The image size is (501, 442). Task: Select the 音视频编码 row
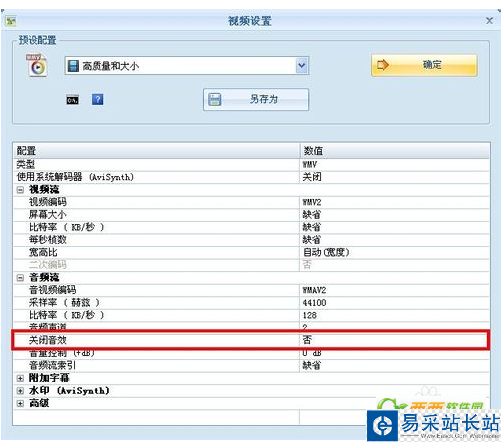pos(251,290)
